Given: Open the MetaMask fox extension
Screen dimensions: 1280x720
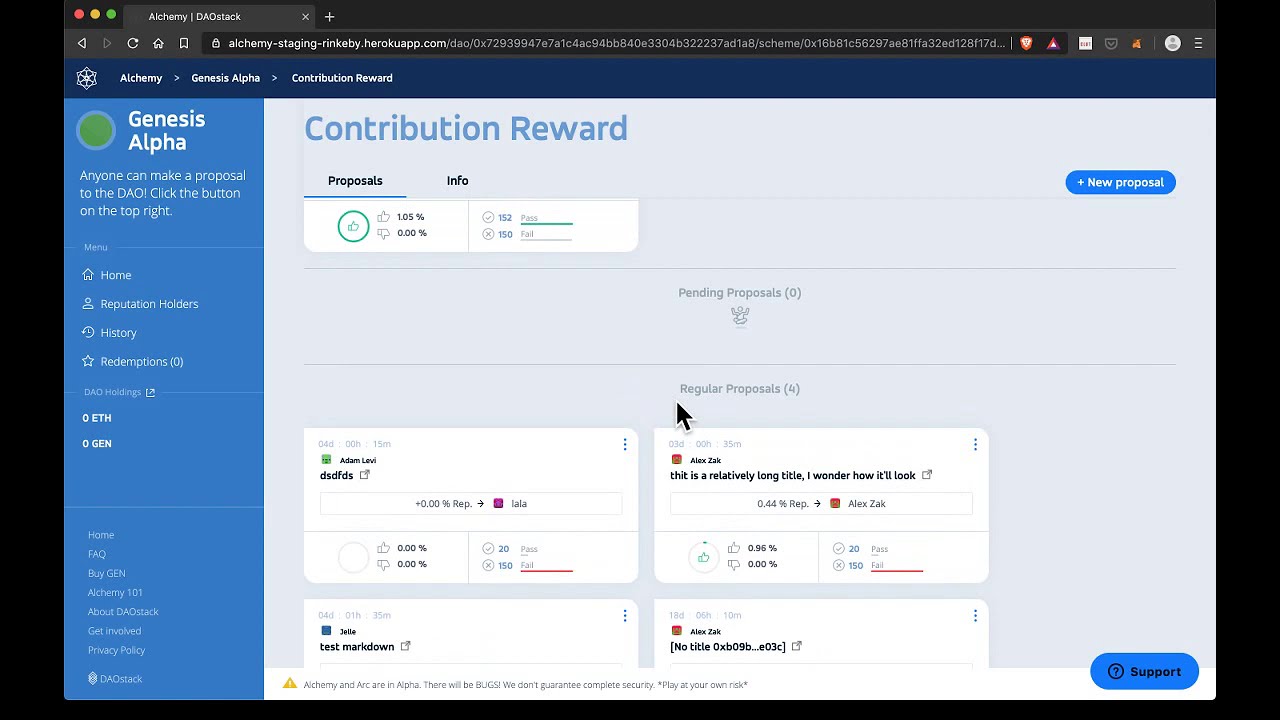Looking at the screenshot, I should pyautogui.click(x=1136, y=43).
